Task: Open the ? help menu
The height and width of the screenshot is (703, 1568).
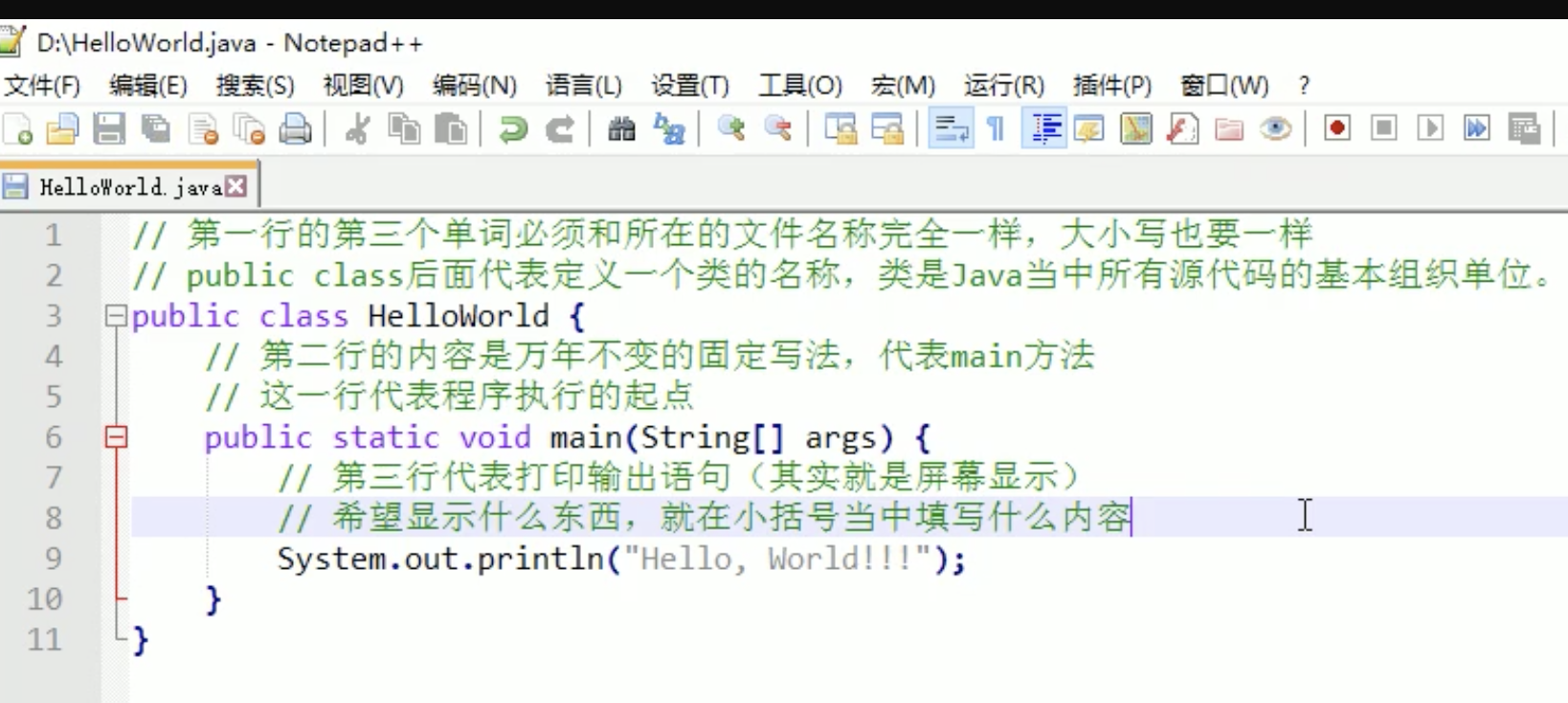Action: (1304, 85)
